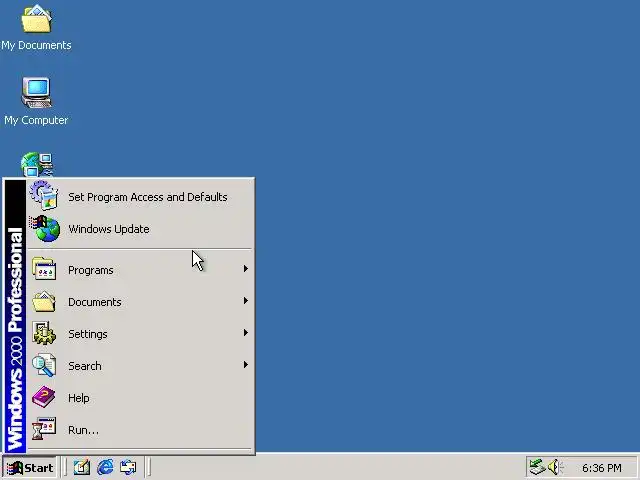Click the Windows Update globe icon

[x=44, y=229]
